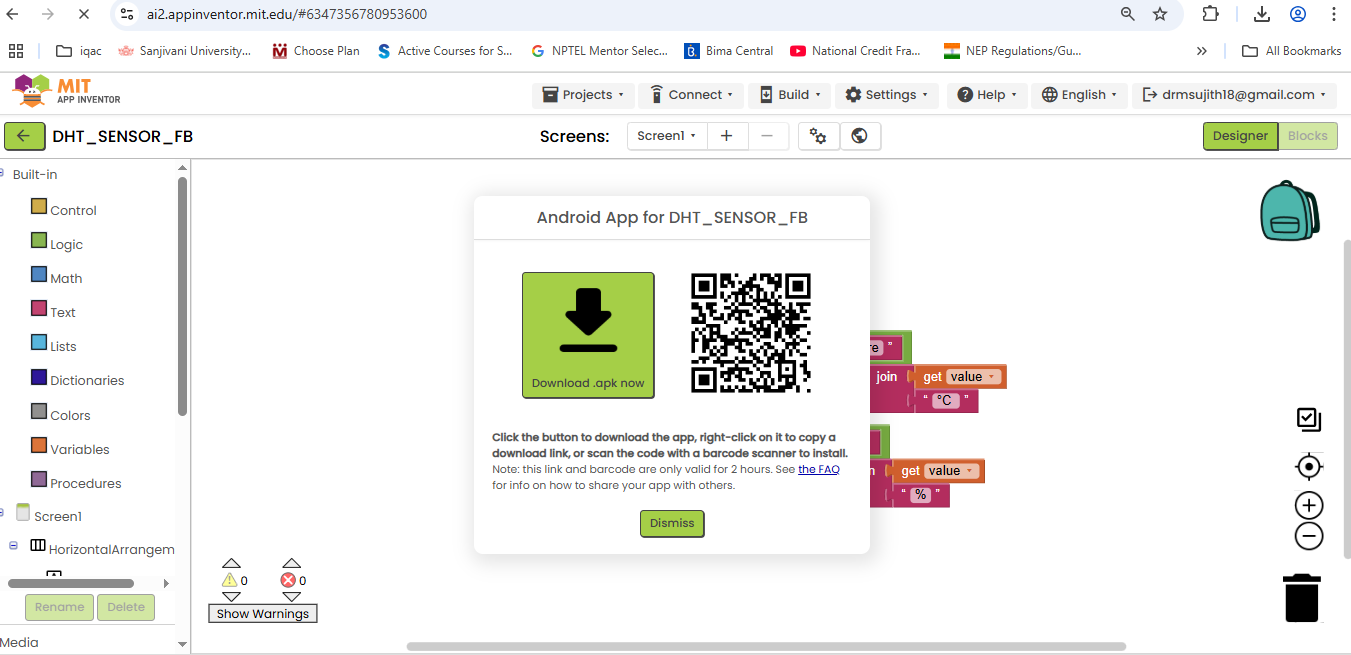Zoom in the blocks workspace
Screen dimensions: 1351x655
point(1309,505)
